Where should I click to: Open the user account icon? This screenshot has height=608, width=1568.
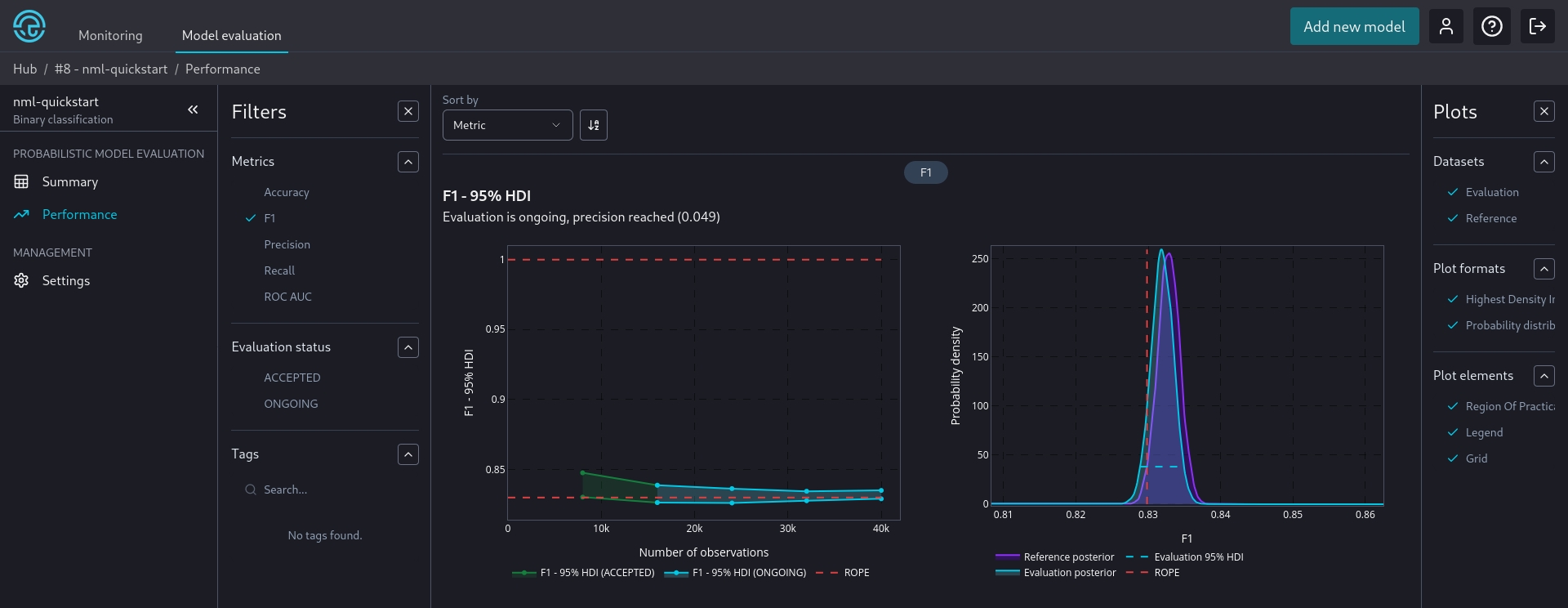click(x=1445, y=26)
